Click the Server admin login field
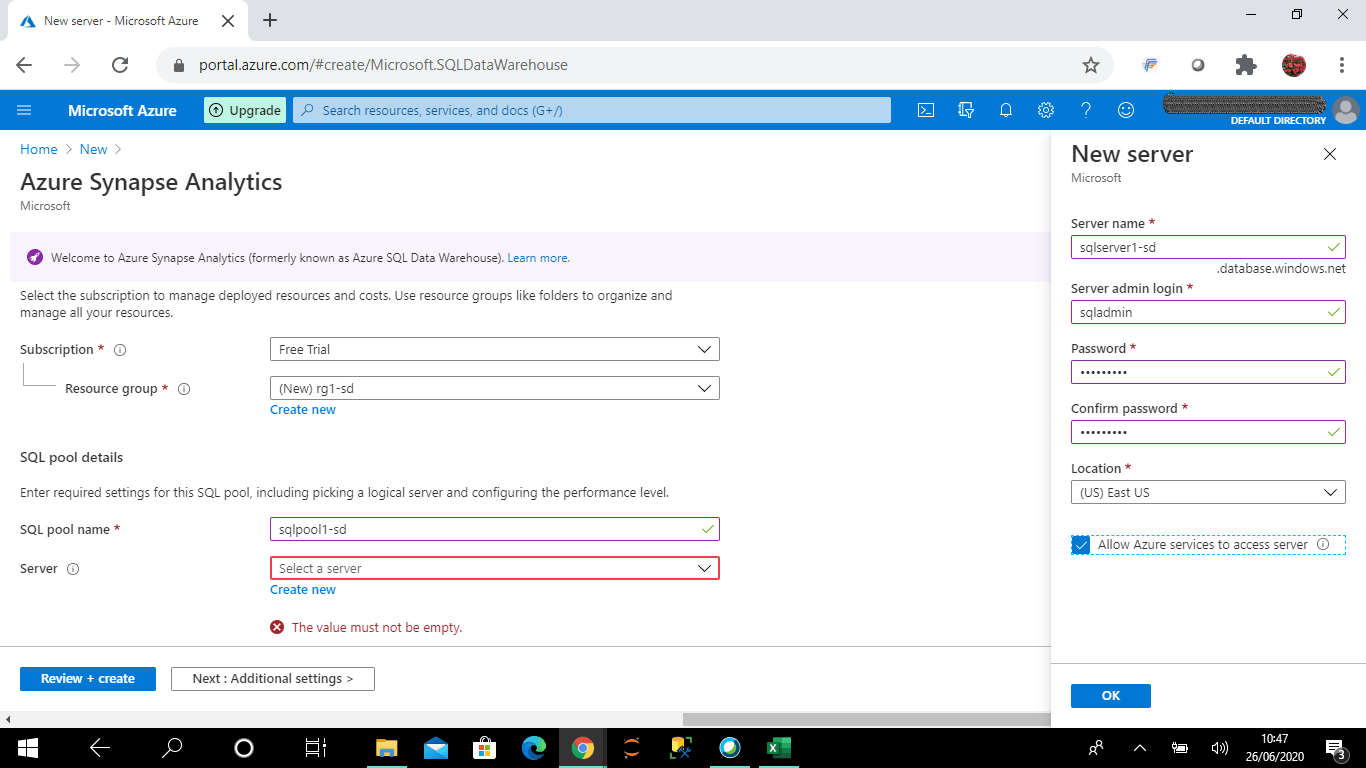 [x=1208, y=312]
